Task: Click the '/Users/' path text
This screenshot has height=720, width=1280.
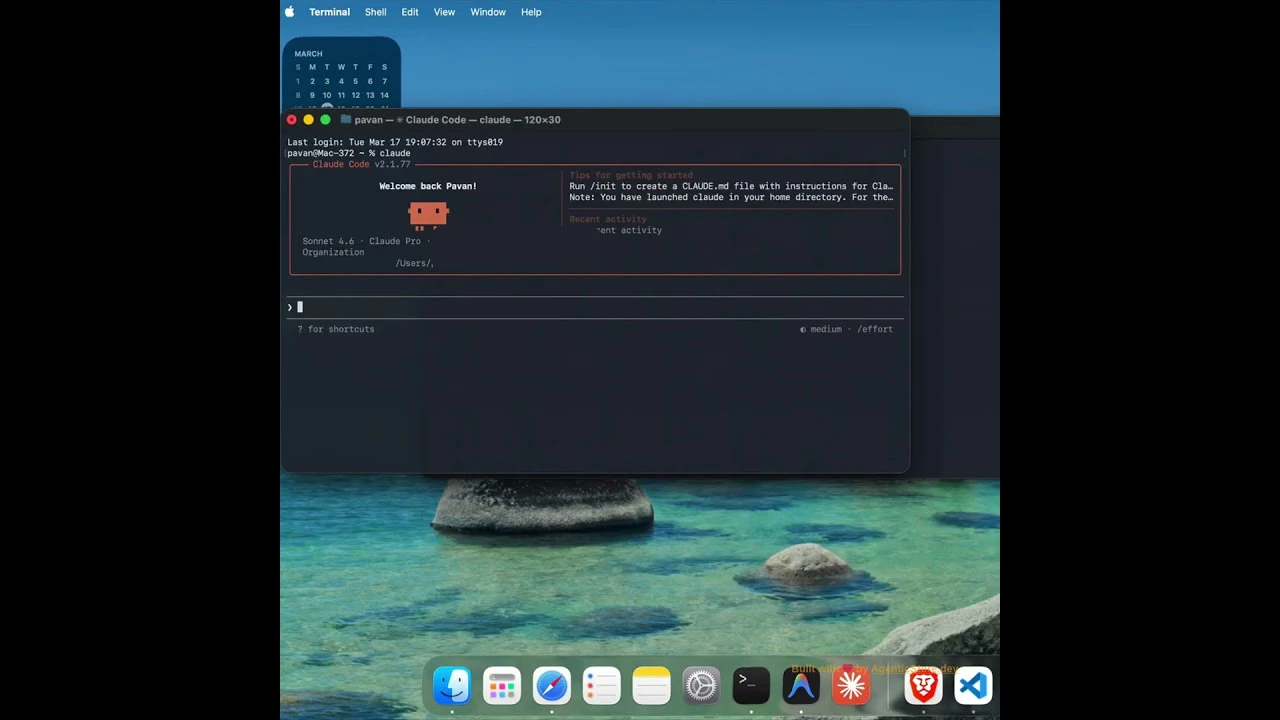Action: click(414, 263)
